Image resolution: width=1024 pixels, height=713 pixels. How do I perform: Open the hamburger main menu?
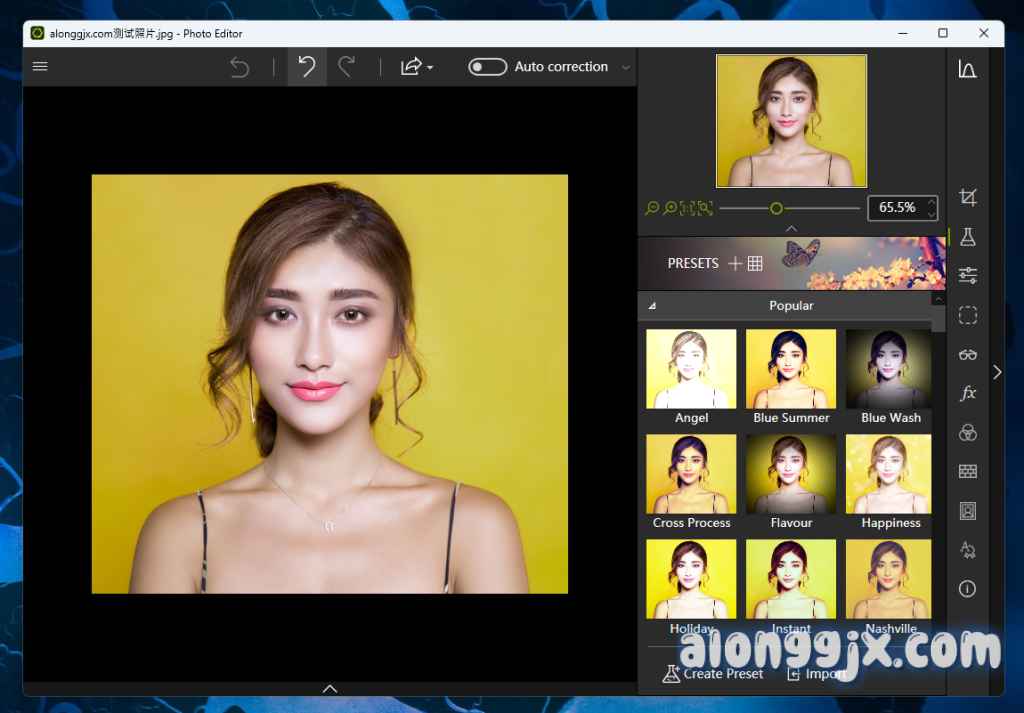tap(40, 67)
